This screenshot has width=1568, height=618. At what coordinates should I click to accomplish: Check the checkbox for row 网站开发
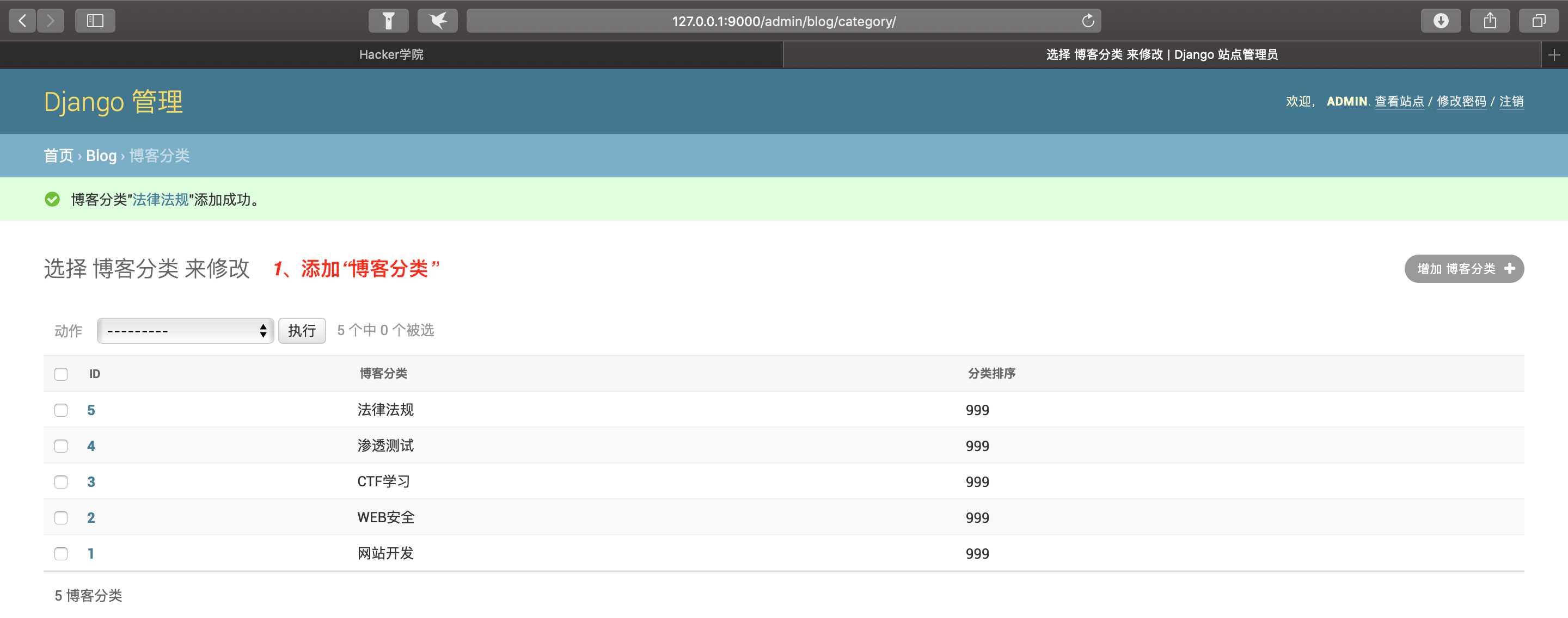coord(61,553)
